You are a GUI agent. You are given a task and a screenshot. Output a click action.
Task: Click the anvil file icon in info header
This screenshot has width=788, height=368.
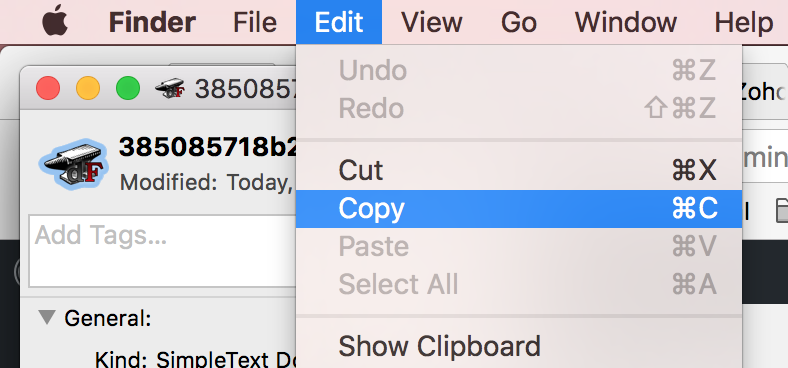coord(73,164)
